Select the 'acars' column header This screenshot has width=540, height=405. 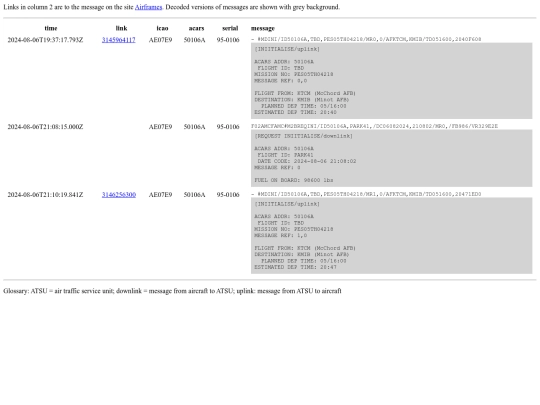[196, 28]
